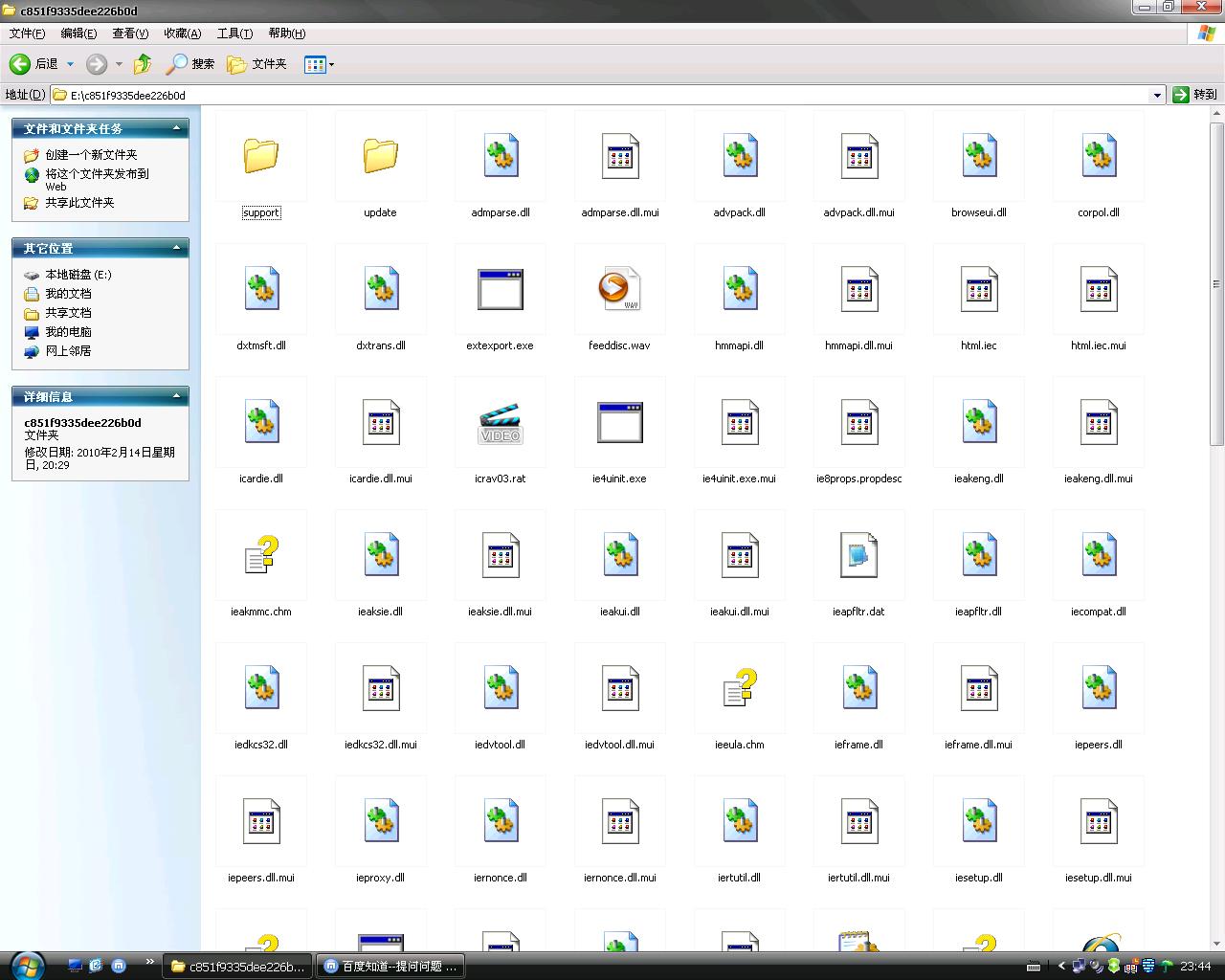Screen dimensions: 1225x980
Task: Select the icrav03.rat video icon
Action: (x=501, y=423)
